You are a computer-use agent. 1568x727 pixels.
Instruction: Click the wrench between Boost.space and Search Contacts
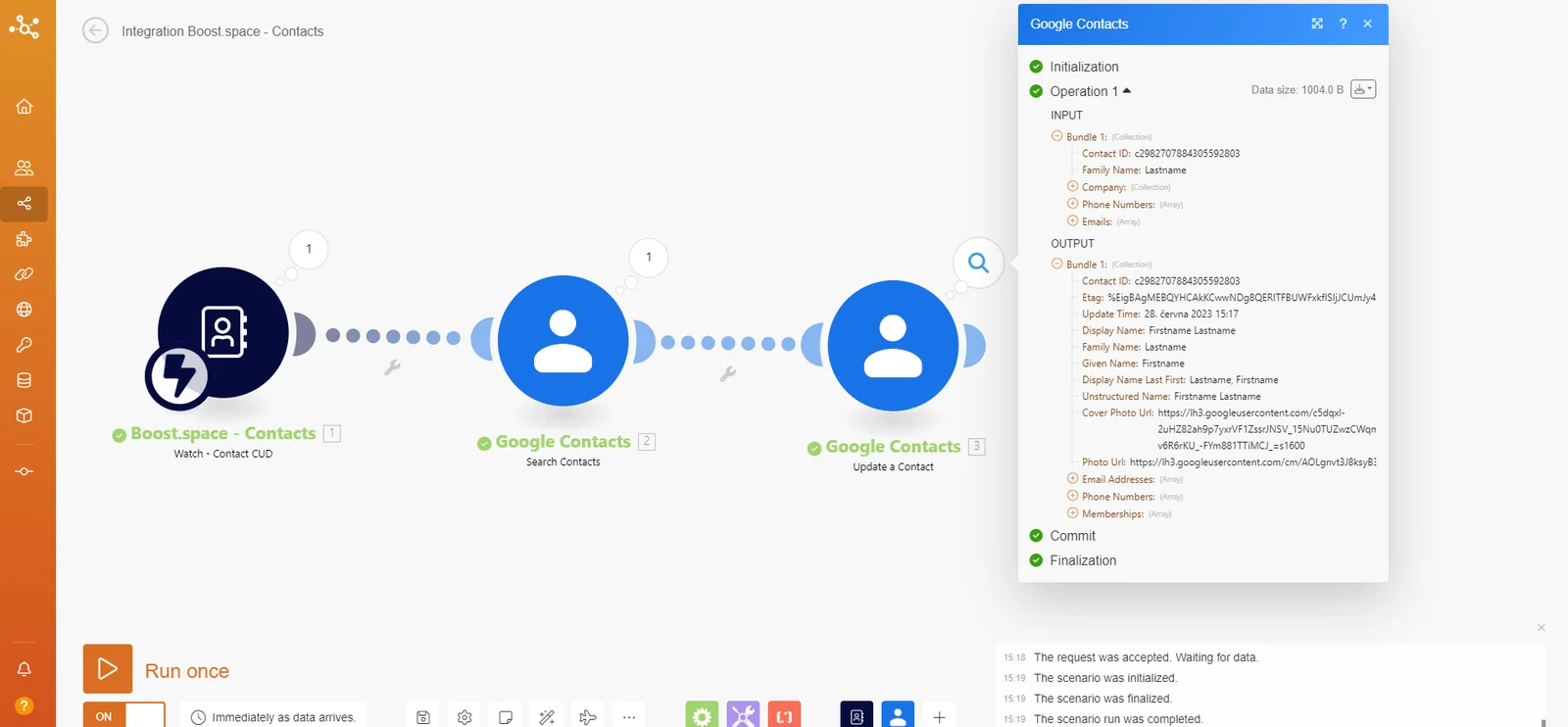point(392,367)
